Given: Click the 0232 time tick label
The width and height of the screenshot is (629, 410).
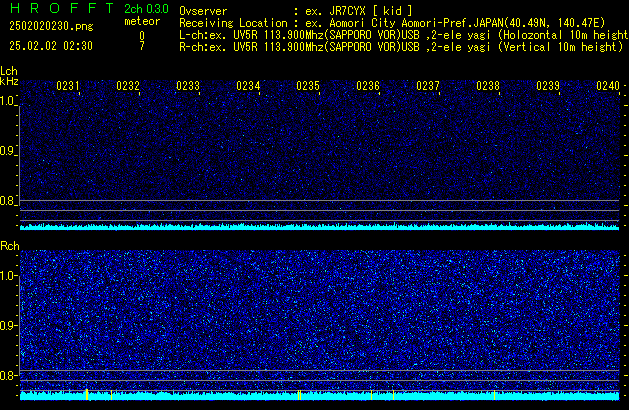Looking at the screenshot, I should (x=128, y=86).
